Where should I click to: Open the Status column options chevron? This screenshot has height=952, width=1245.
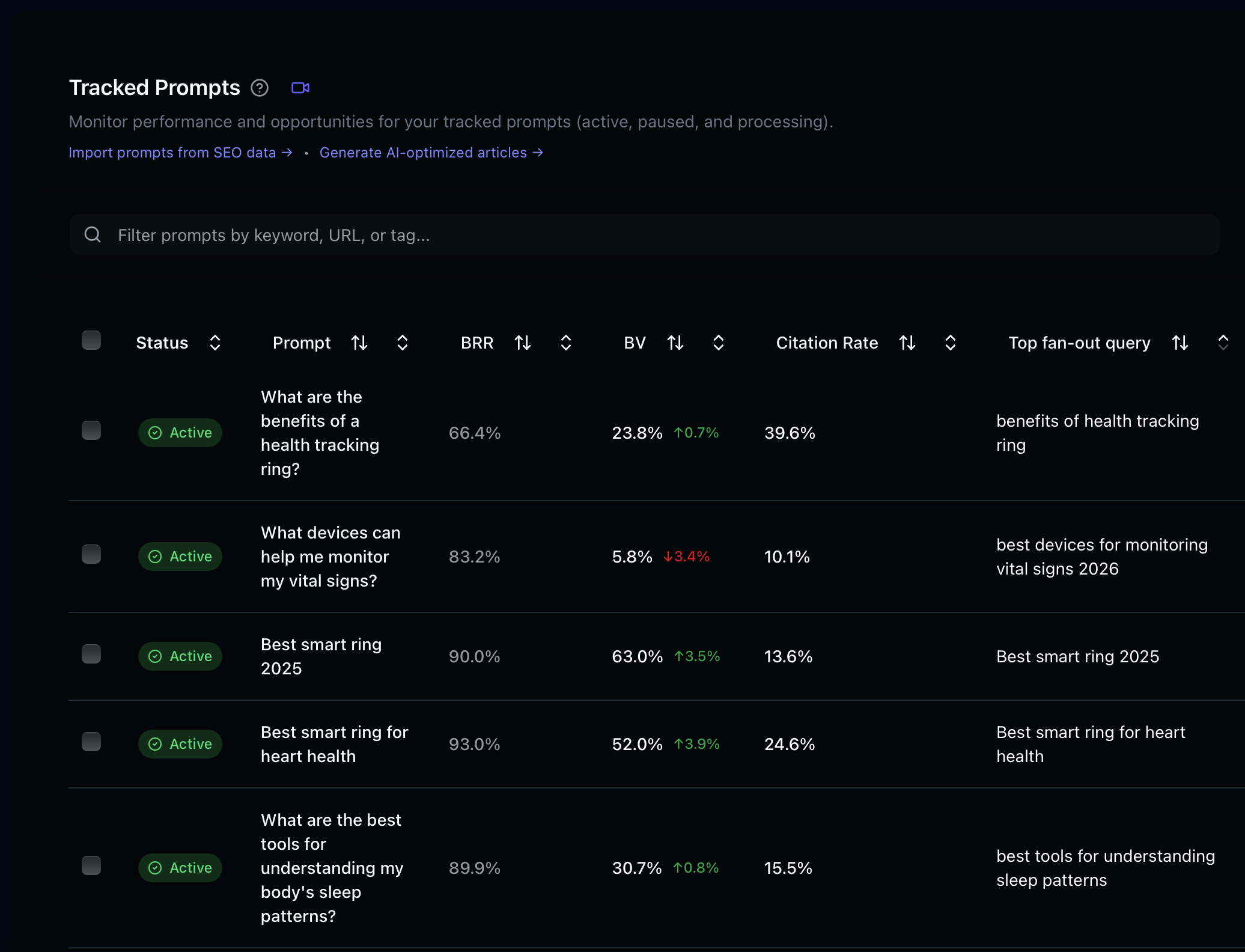(215, 343)
